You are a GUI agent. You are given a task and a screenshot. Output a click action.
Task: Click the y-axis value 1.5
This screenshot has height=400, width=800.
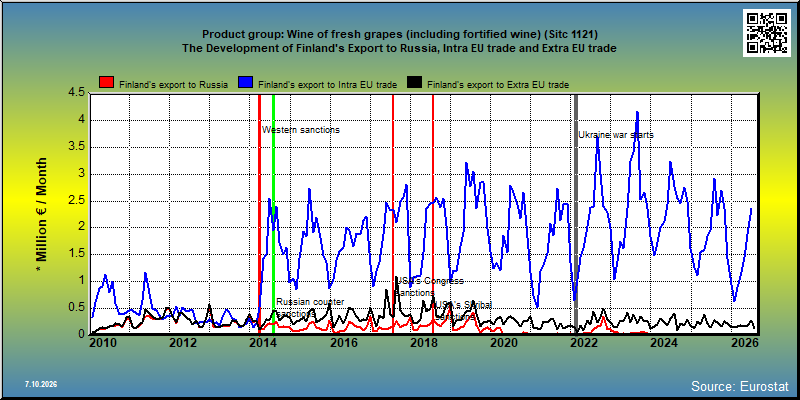[x=77, y=255]
